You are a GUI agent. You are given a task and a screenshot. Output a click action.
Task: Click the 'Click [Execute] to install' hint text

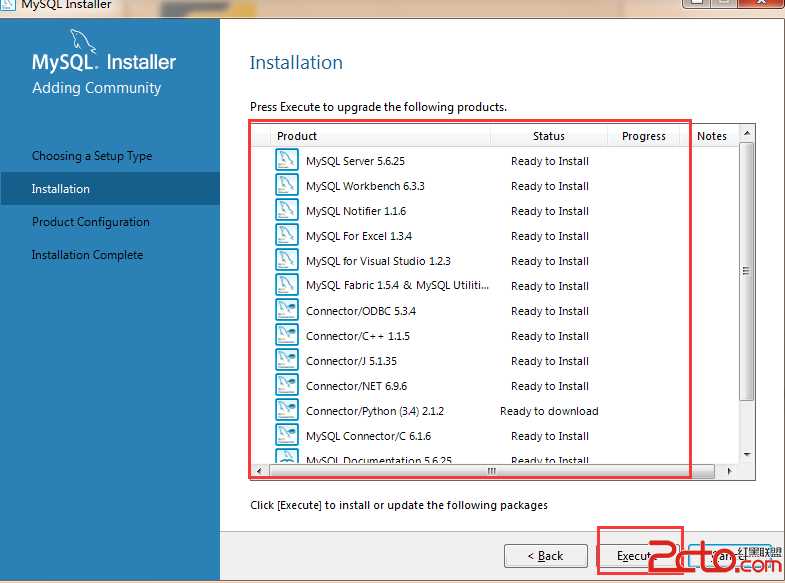(399, 505)
